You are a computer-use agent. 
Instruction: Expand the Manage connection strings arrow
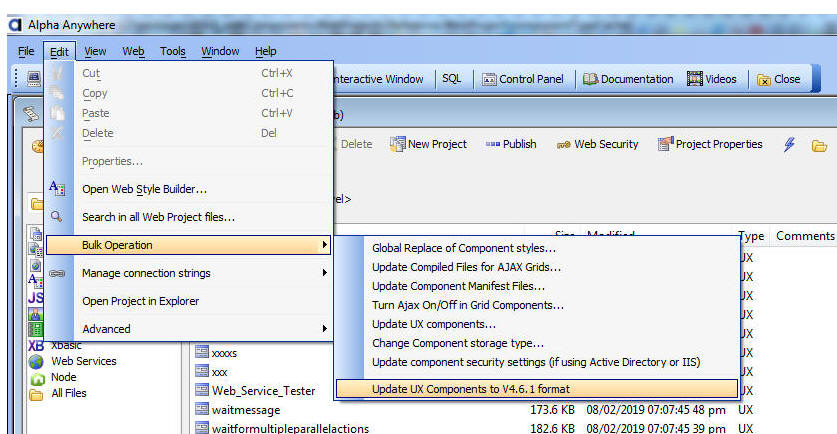(x=324, y=272)
